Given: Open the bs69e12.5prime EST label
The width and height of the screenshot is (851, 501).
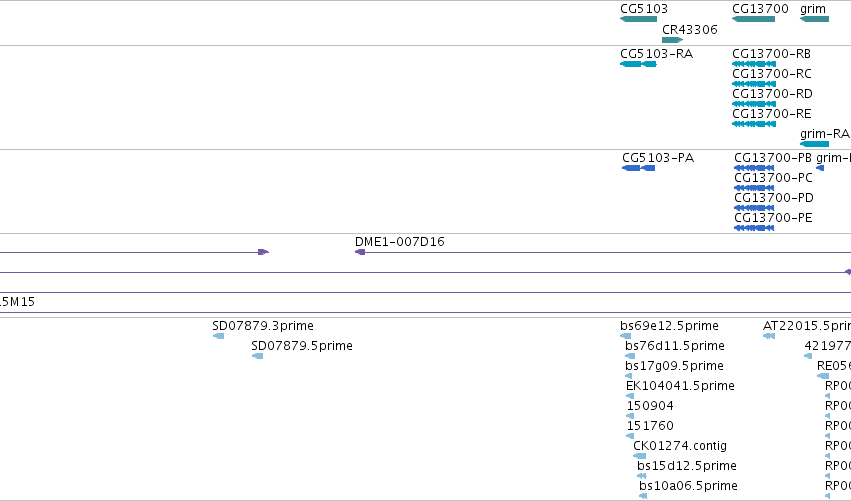Looking at the screenshot, I should point(669,326).
